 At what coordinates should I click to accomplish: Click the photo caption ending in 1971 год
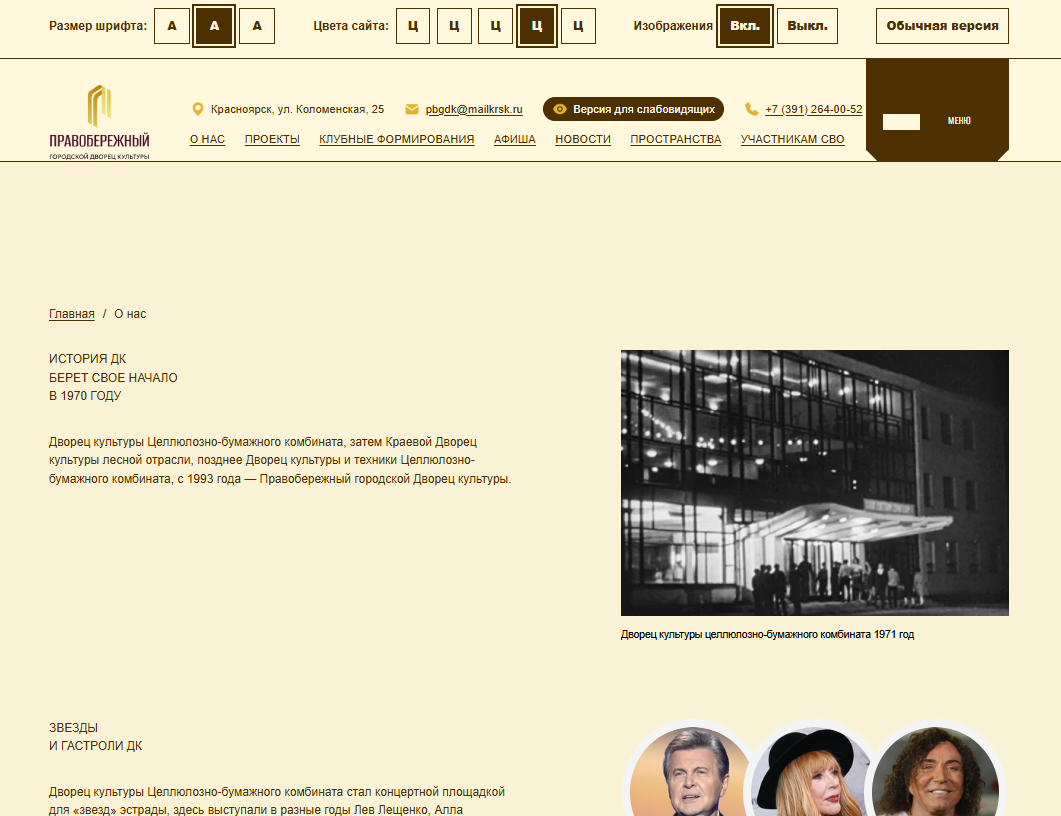(767, 635)
